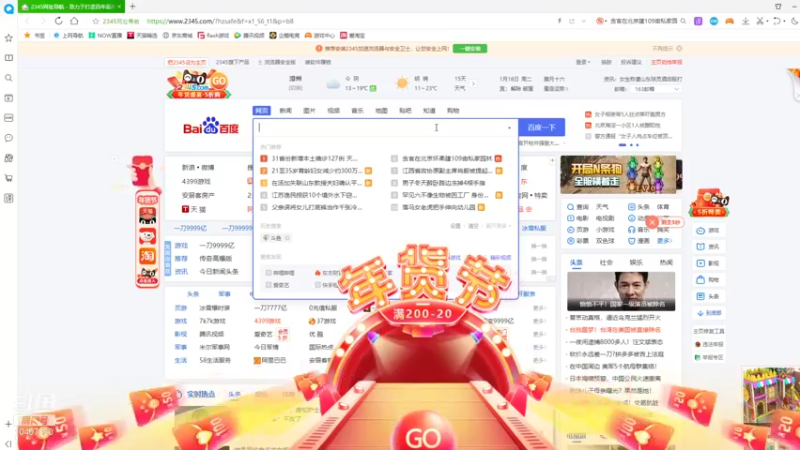The width and height of the screenshot is (800, 450).
Task: Open shopping cart icon in left sidebar
Action: pyautogui.click(x=9, y=178)
